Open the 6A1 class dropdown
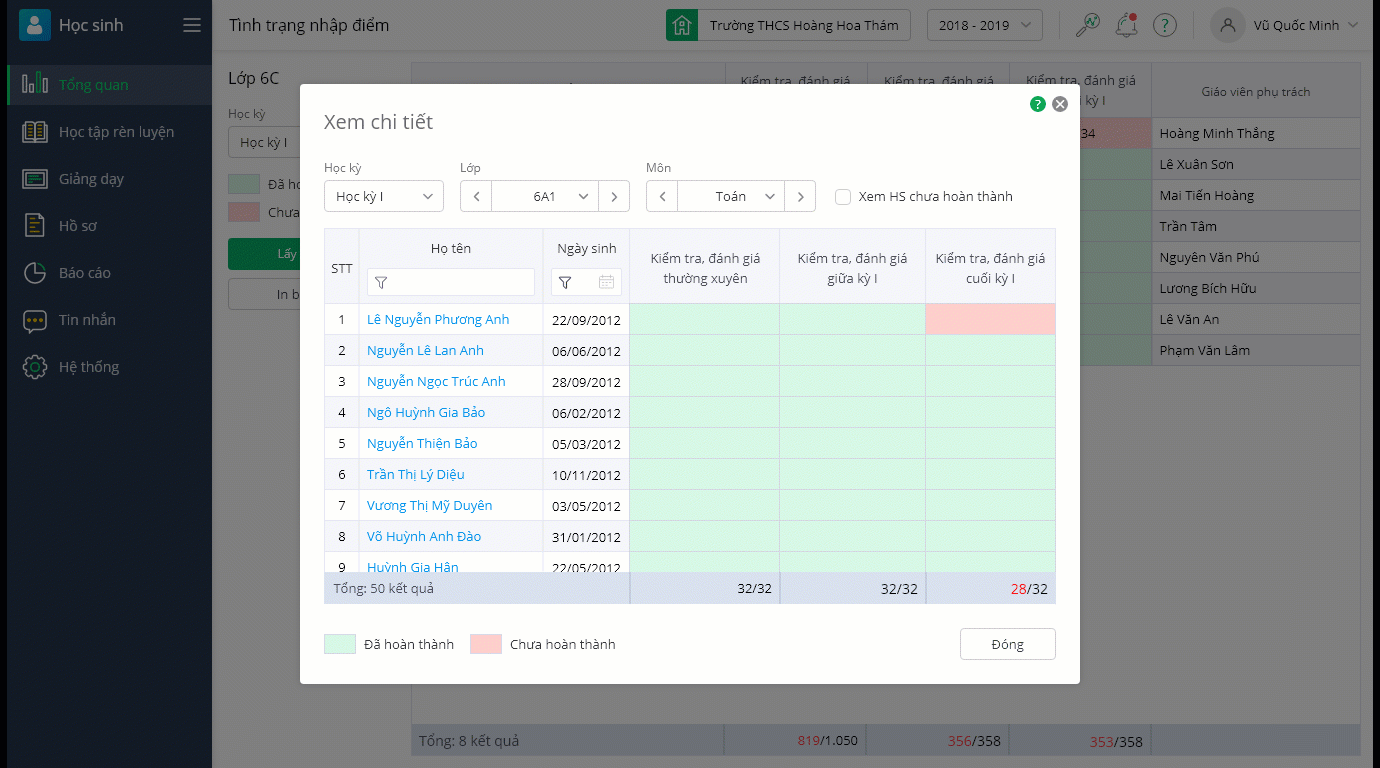1380x768 pixels. pyautogui.click(x=545, y=197)
